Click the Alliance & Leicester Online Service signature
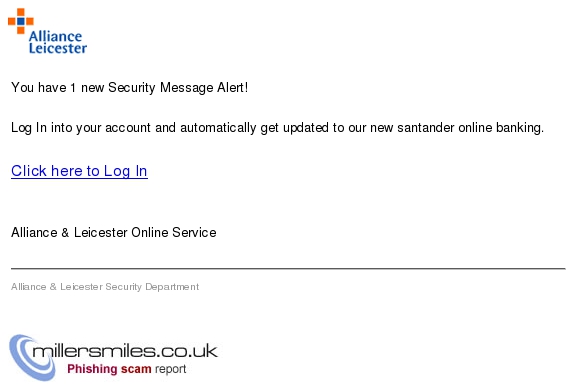The image size is (569, 390). coord(114,232)
